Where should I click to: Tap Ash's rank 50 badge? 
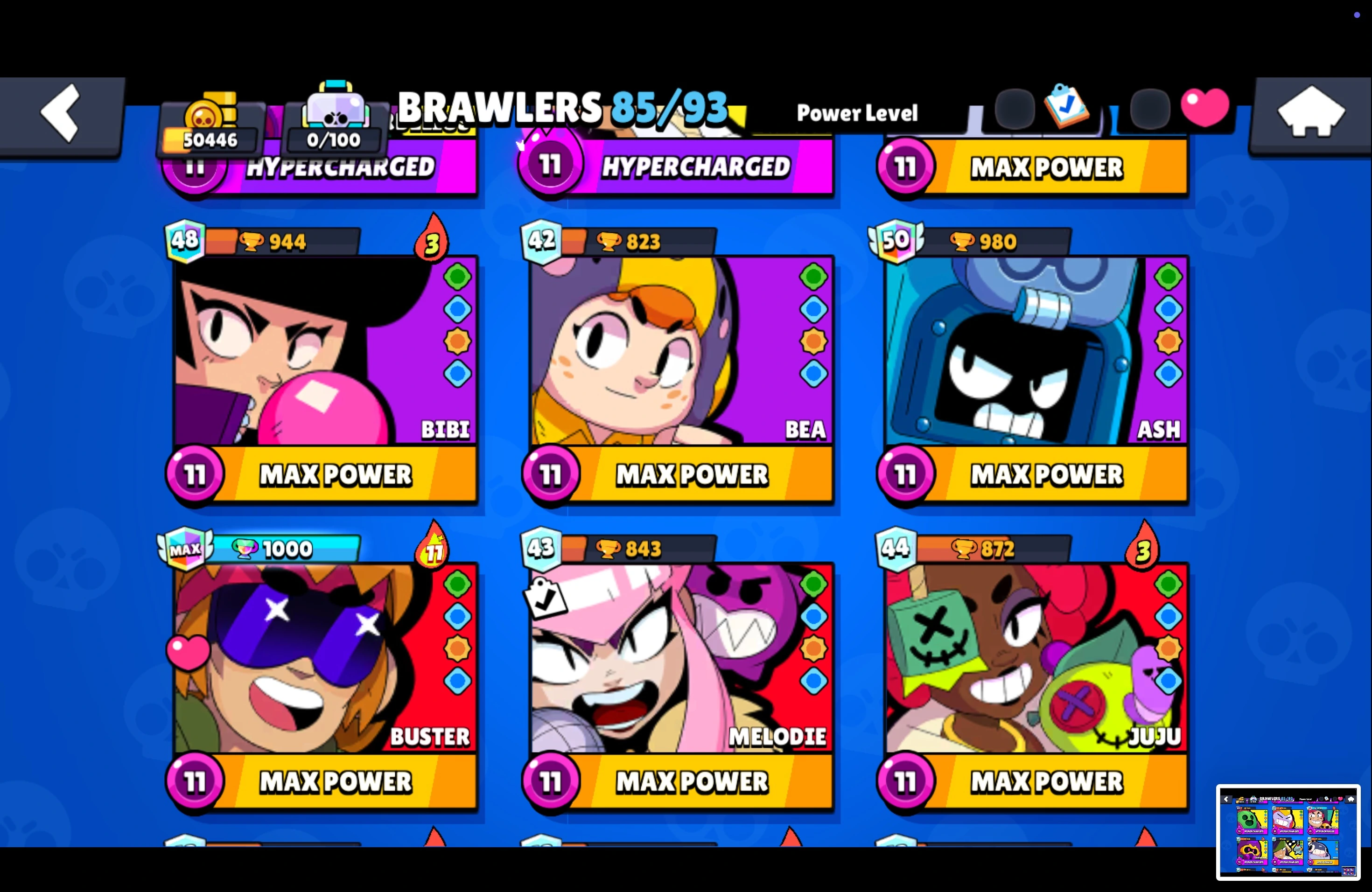(x=895, y=240)
